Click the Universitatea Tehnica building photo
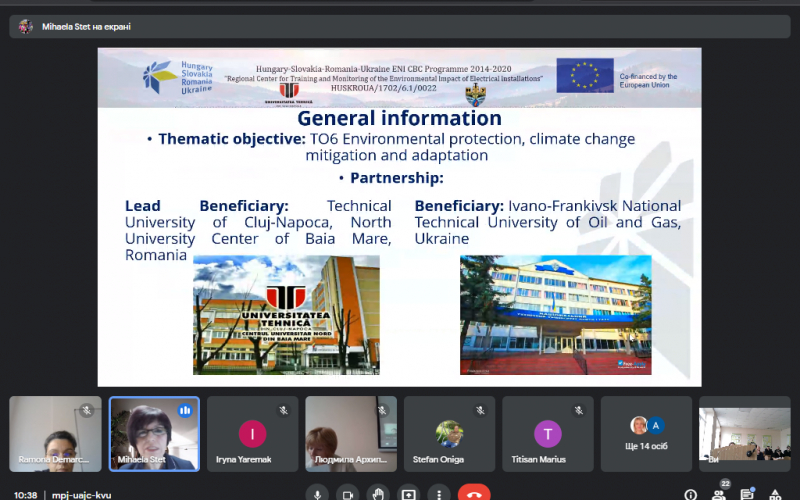This screenshot has width=800, height=500. [286, 315]
